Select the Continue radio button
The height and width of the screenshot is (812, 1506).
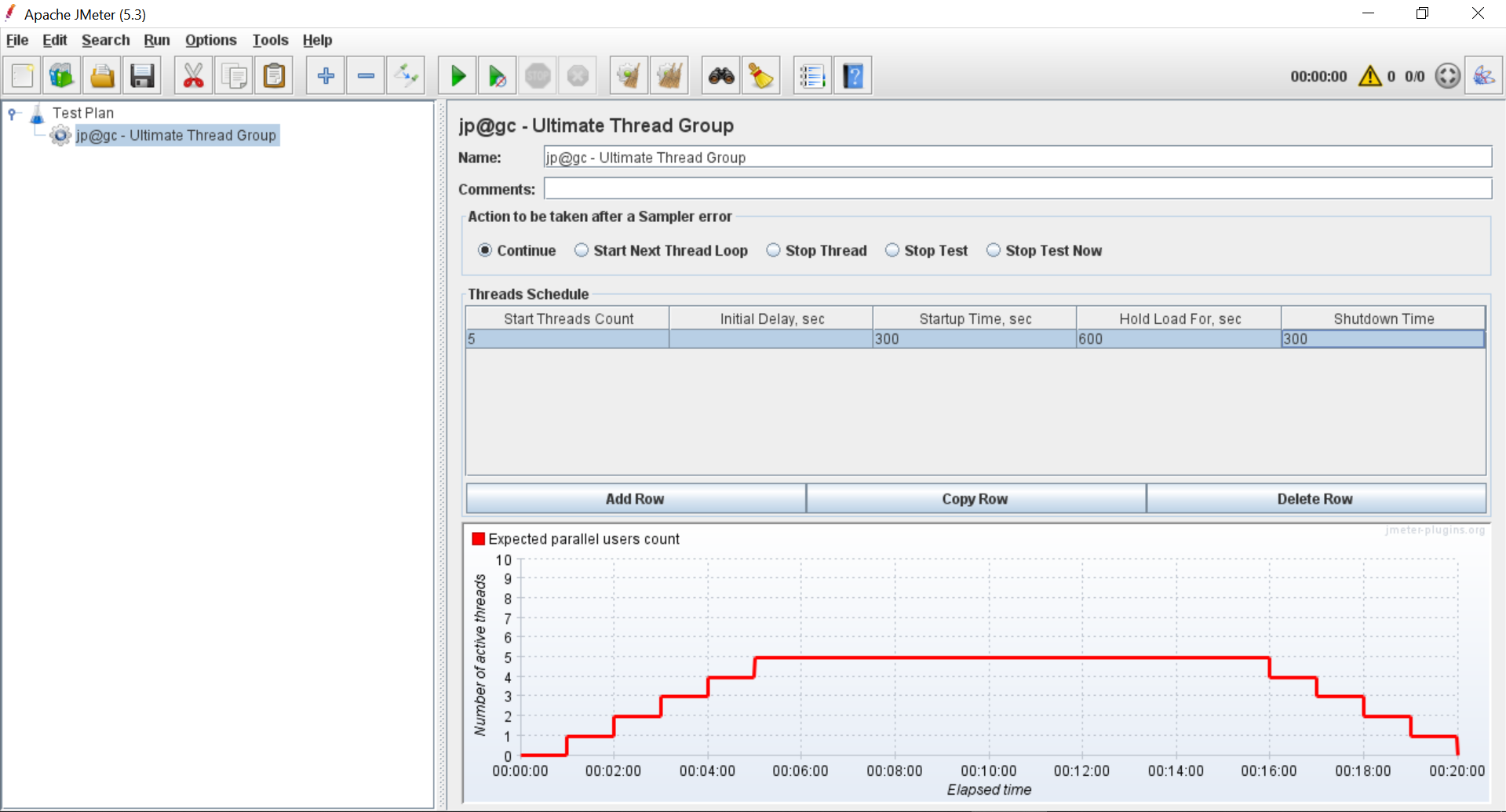485,250
